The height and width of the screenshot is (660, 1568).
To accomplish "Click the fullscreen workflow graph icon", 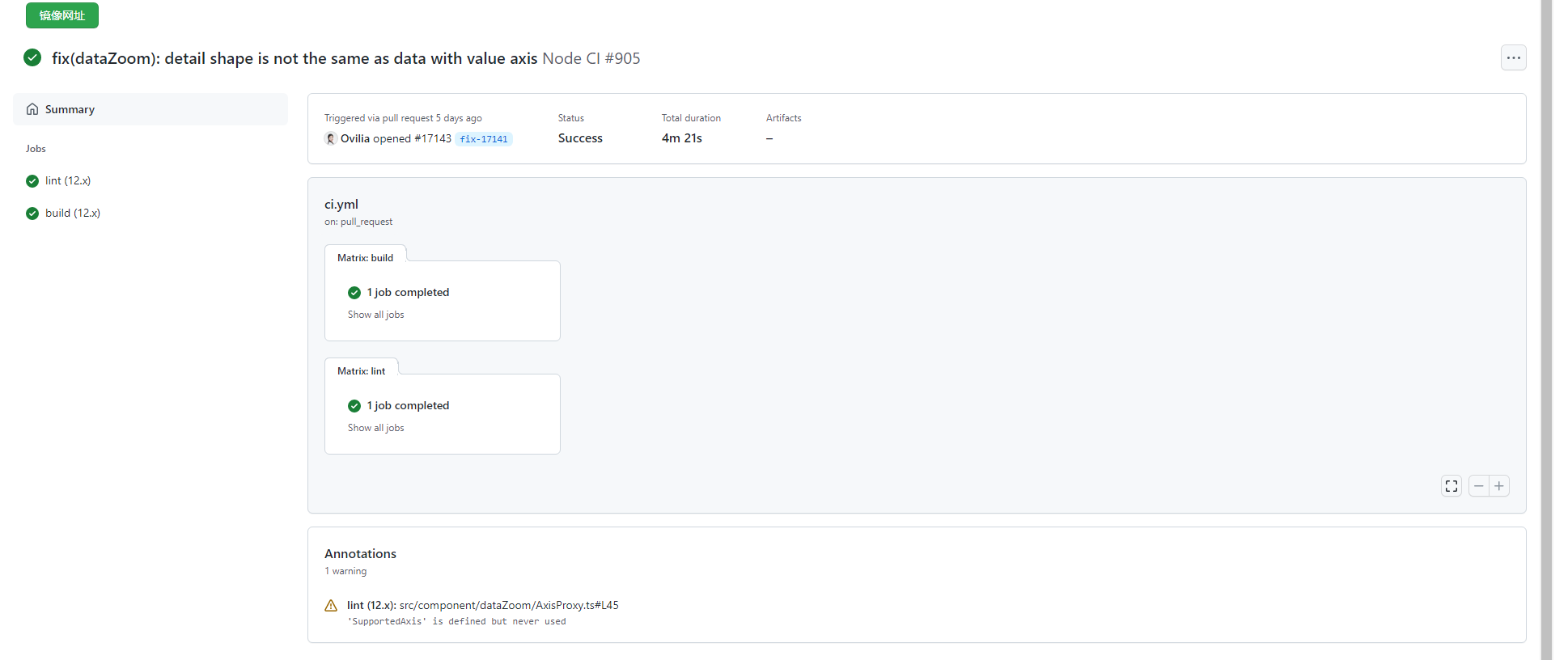I will [x=1451, y=486].
